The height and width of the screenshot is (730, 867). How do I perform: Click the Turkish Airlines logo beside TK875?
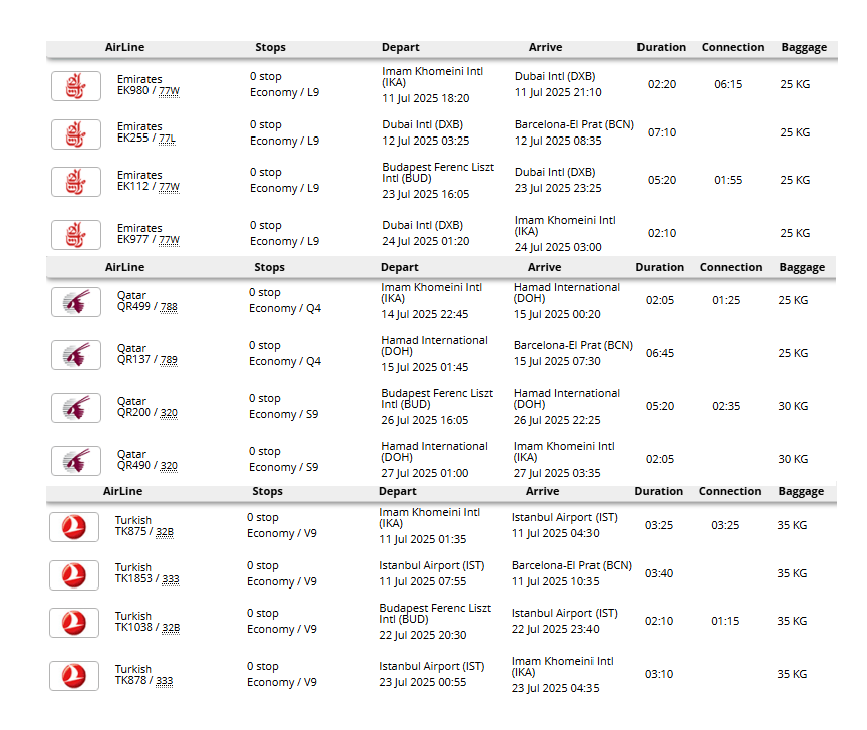(x=73, y=527)
